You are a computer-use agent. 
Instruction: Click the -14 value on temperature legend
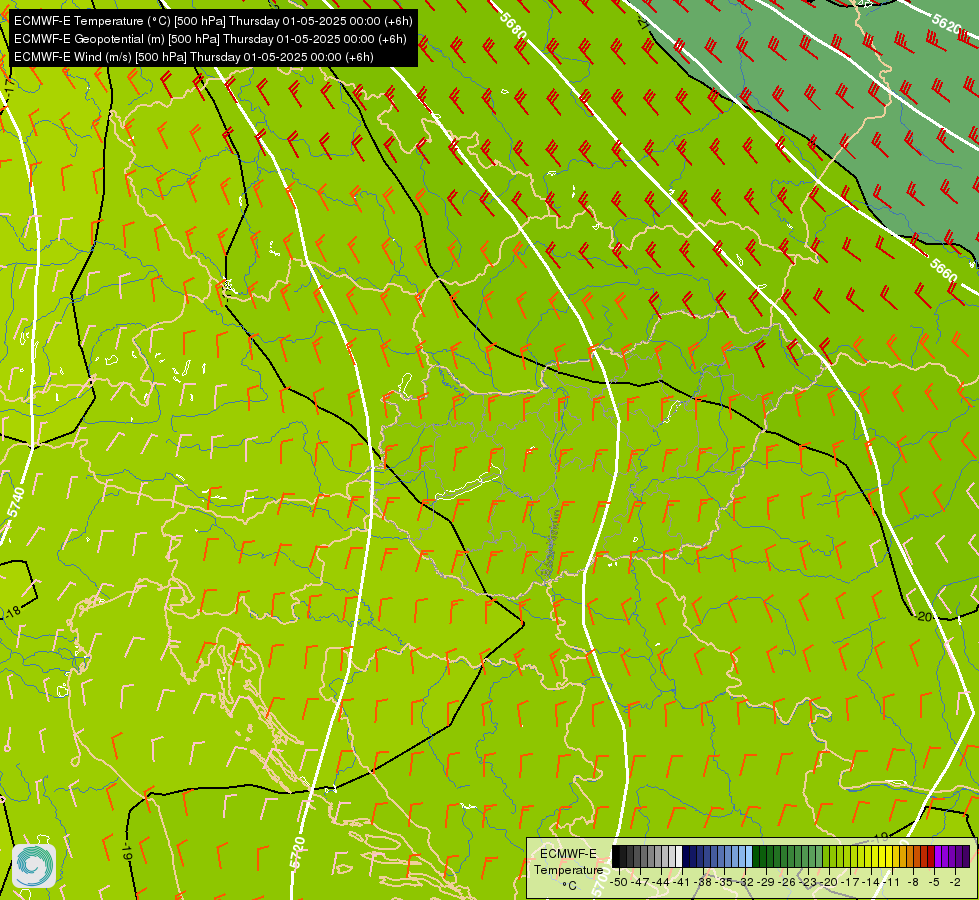871,882
